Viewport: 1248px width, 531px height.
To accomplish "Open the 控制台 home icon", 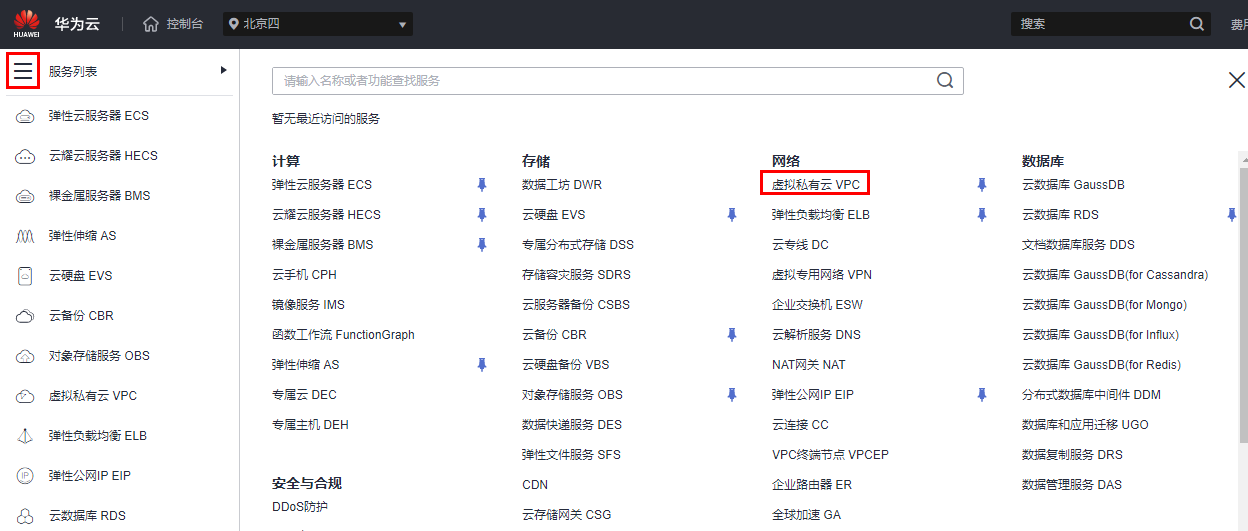I will 151,23.
